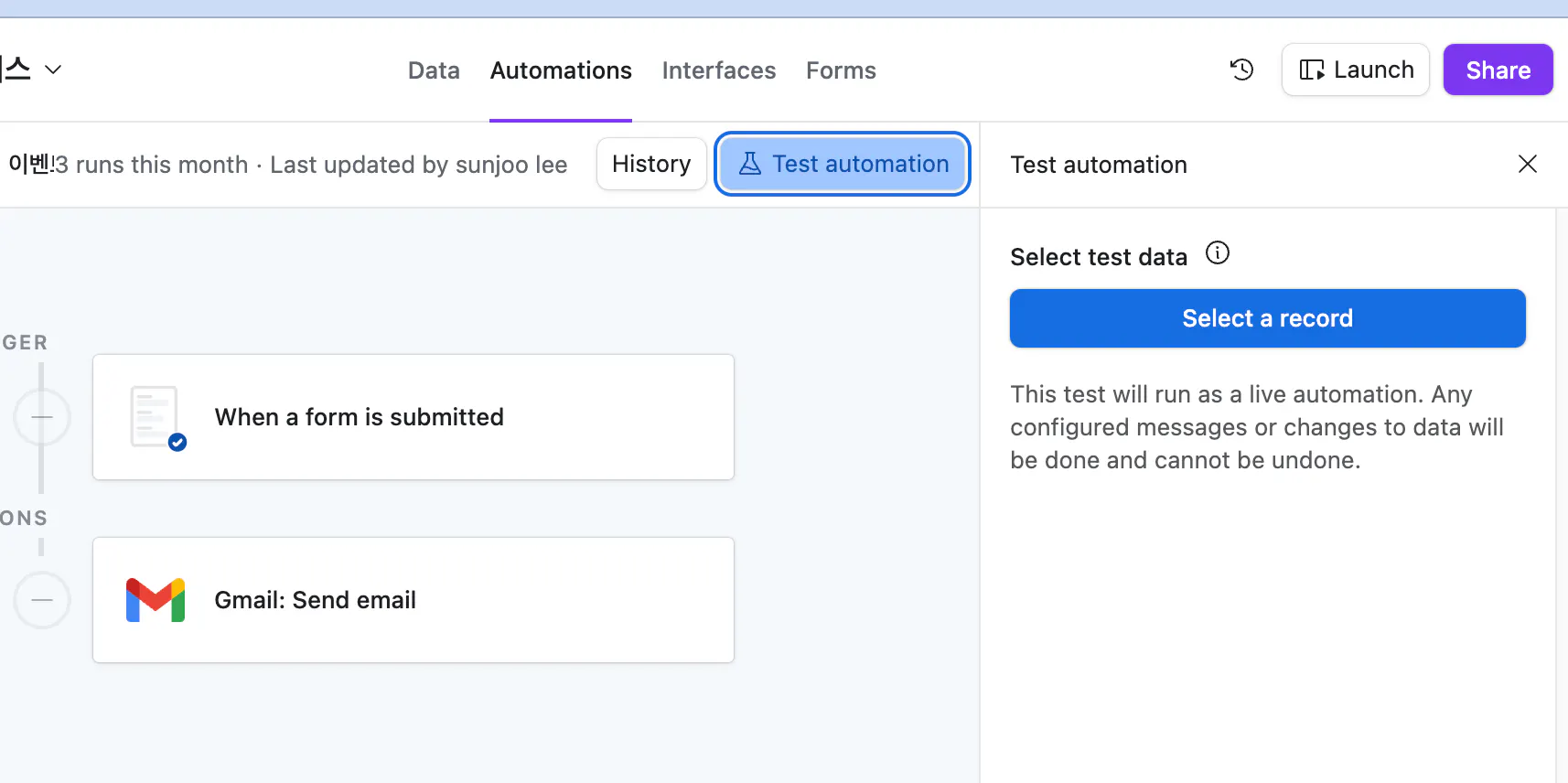This screenshot has width=1568, height=783.
Task: Collapse the trigger step circle
Action: (x=42, y=417)
